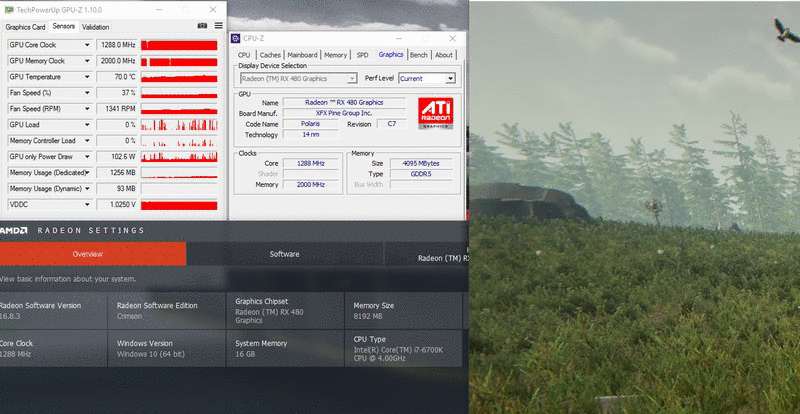Viewport: 800px width, 414px height.
Task: Click the 1.0250 V VDDC reading
Action: pos(117,205)
